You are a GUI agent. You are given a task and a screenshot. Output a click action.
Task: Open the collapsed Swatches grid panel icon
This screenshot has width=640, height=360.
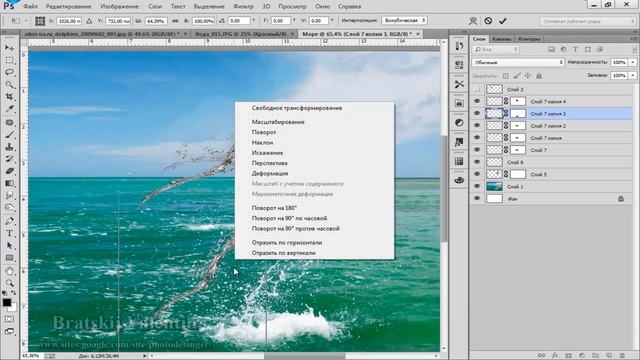[459, 161]
